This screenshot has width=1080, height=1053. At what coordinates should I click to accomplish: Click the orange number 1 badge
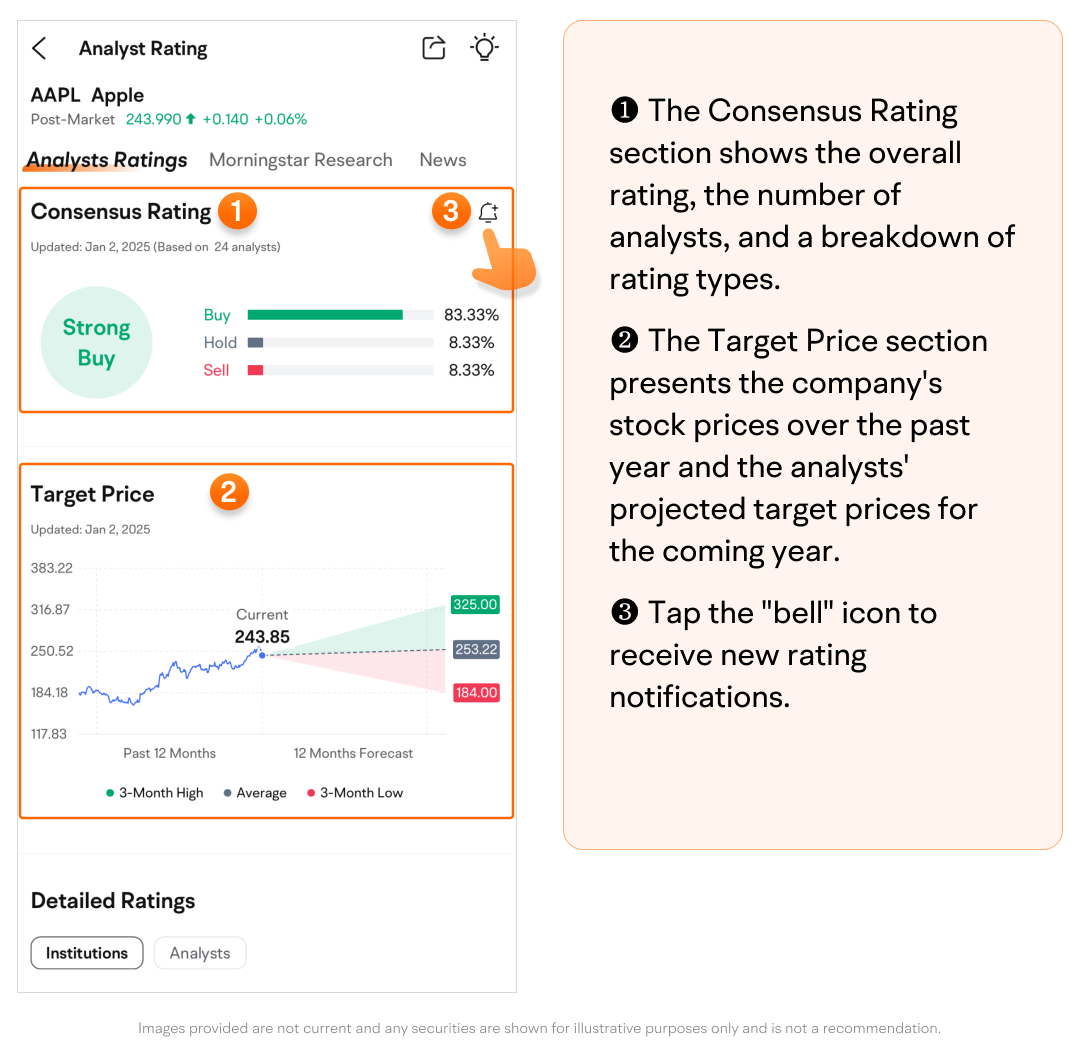(x=237, y=211)
